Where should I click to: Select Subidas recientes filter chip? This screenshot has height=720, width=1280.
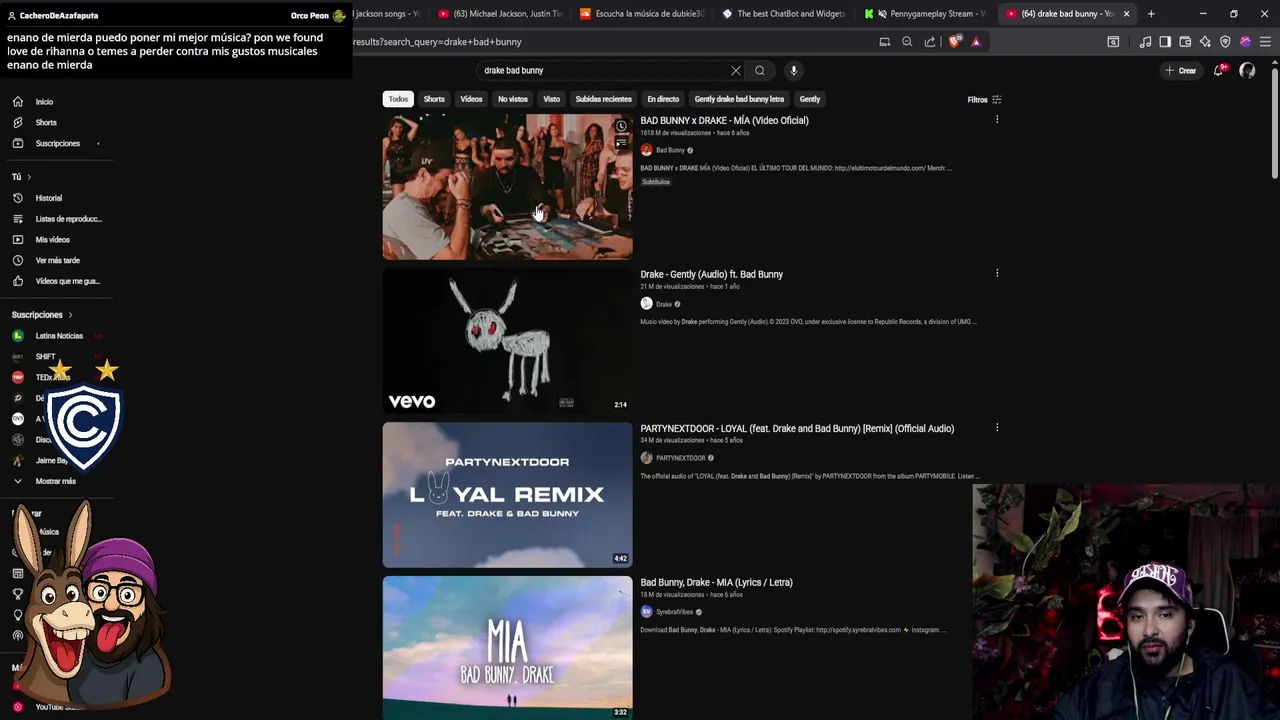click(603, 99)
